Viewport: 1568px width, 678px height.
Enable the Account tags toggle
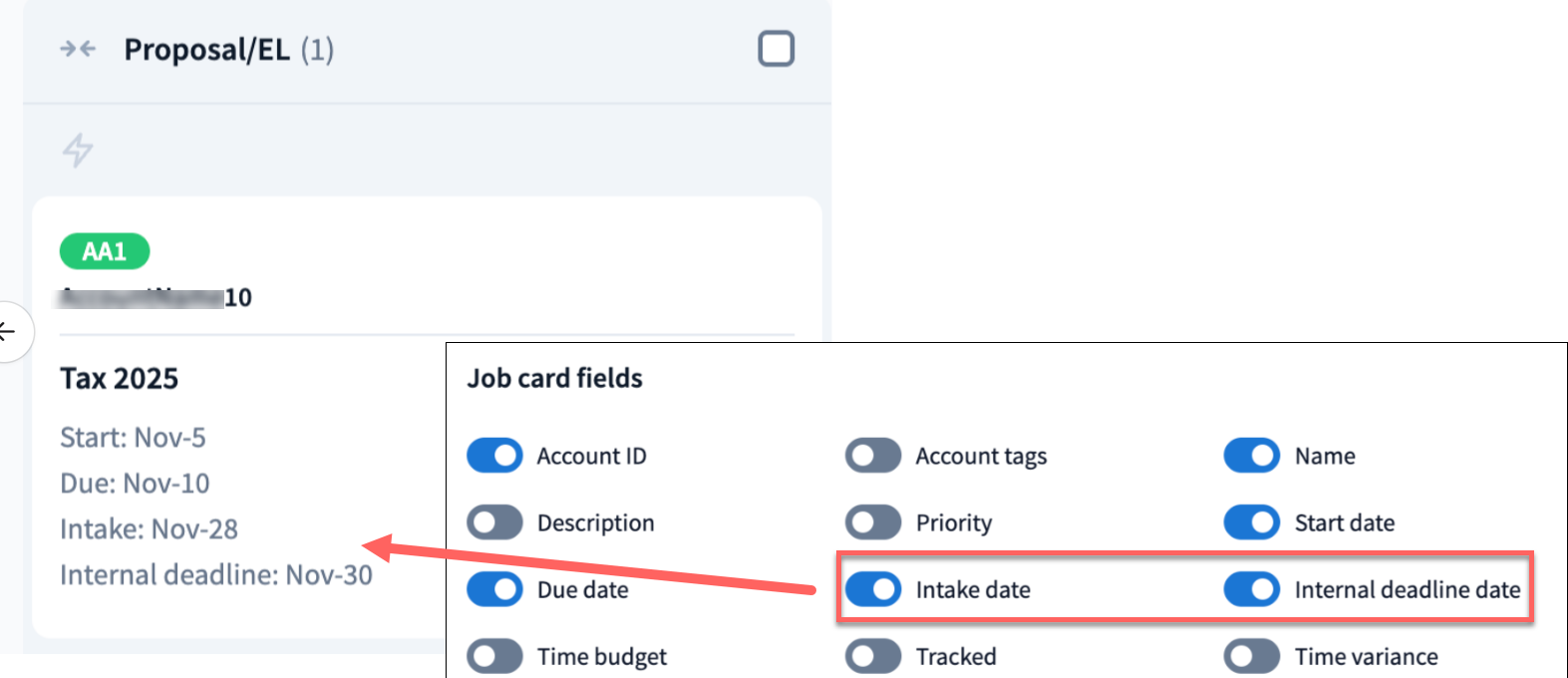click(873, 456)
